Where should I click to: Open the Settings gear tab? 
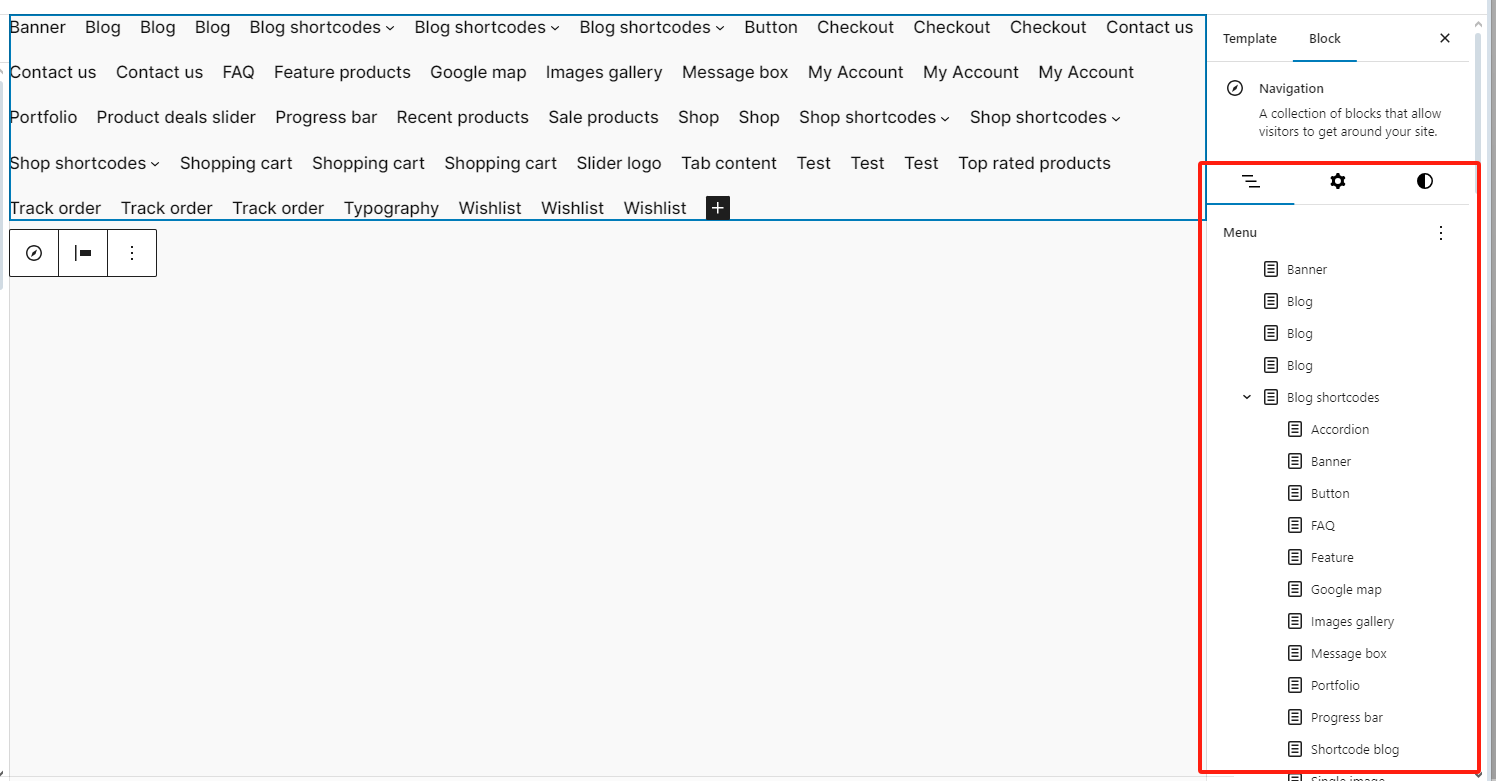pyautogui.click(x=1338, y=181)
